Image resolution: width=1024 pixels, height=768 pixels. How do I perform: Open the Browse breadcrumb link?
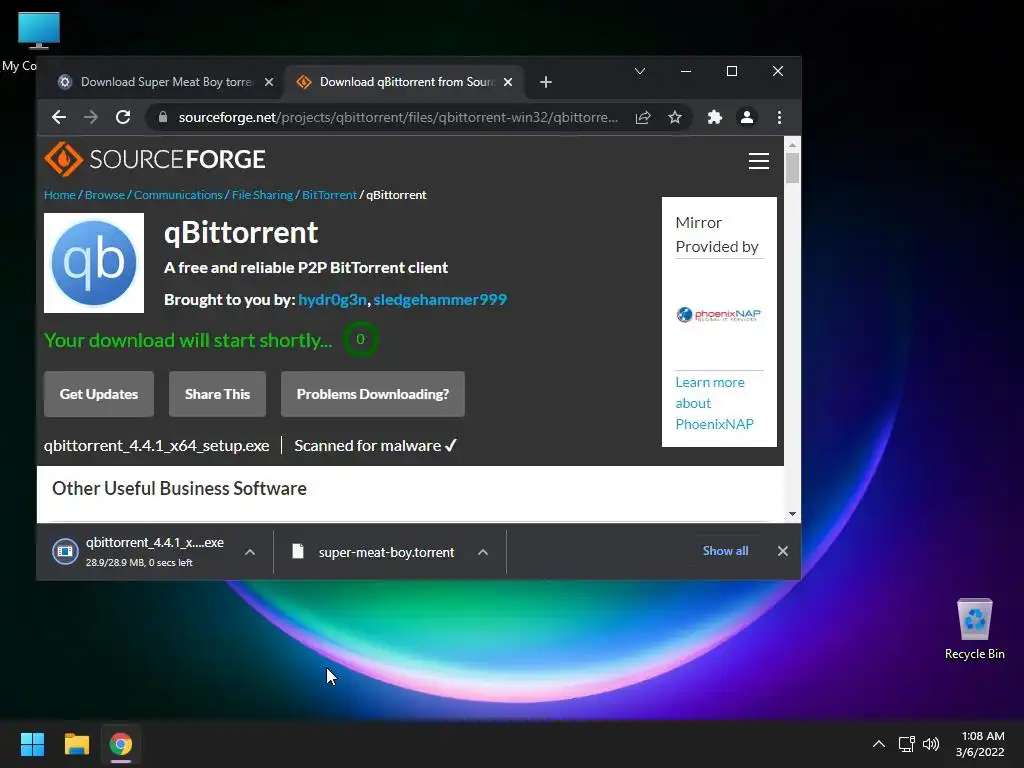click(104, 195)
